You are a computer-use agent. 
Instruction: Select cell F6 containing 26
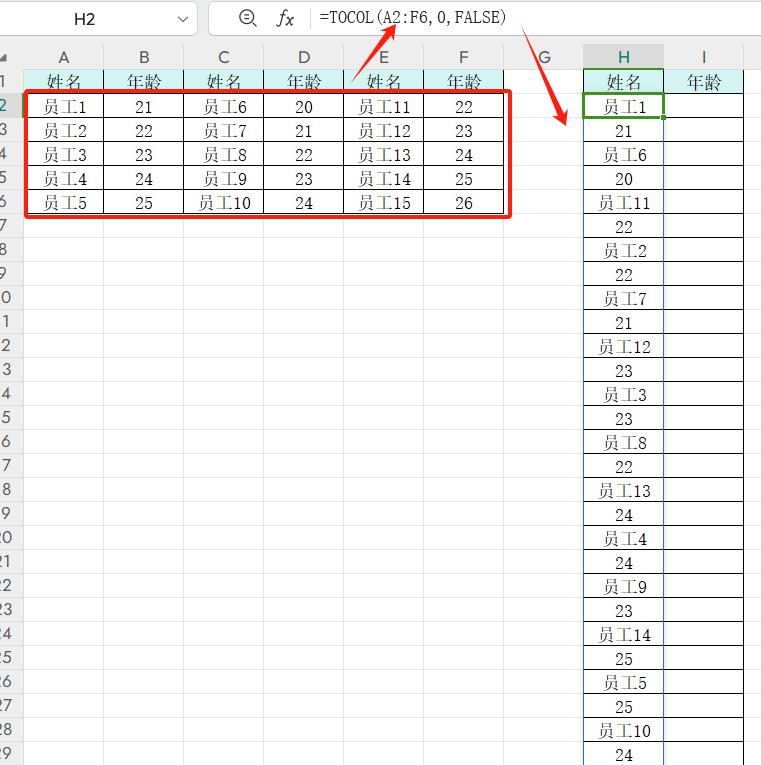pyautogui.click(x=463, y=201)
